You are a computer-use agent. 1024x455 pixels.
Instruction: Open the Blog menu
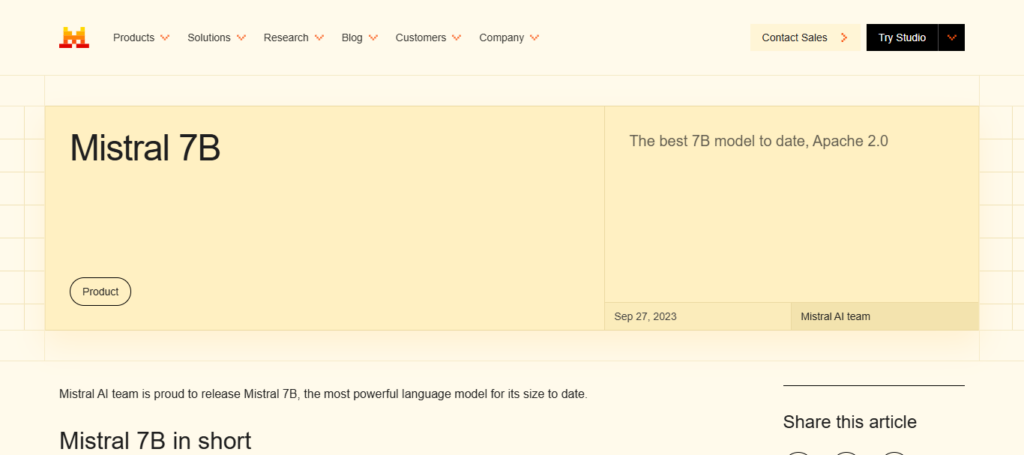click(352, 38)
